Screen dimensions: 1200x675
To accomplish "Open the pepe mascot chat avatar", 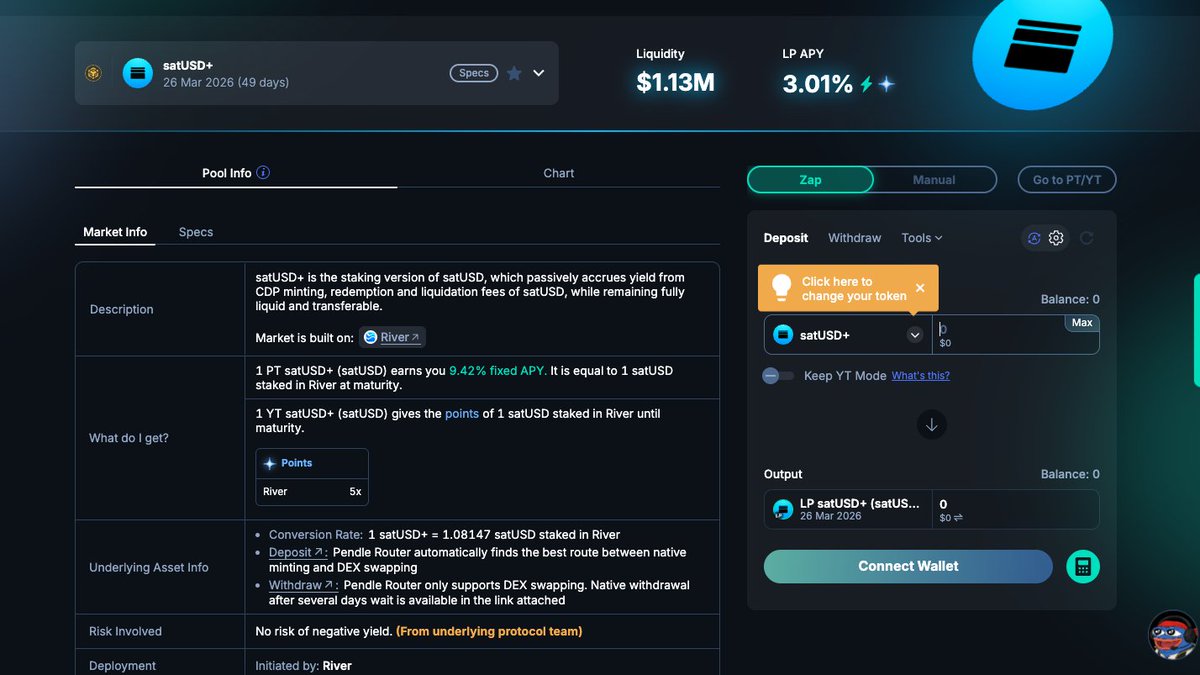I will pyautogui.click(x=1172, y=635).
